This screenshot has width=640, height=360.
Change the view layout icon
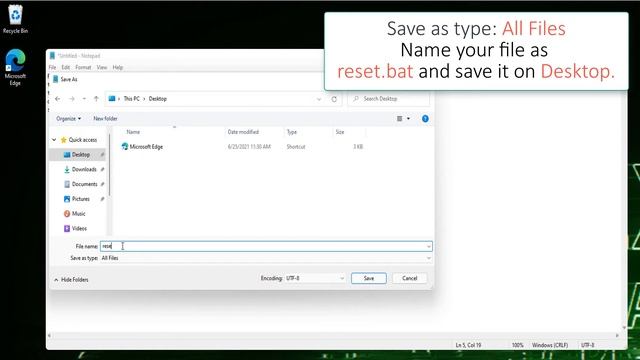pyautogui.click(x=400, y=118)
